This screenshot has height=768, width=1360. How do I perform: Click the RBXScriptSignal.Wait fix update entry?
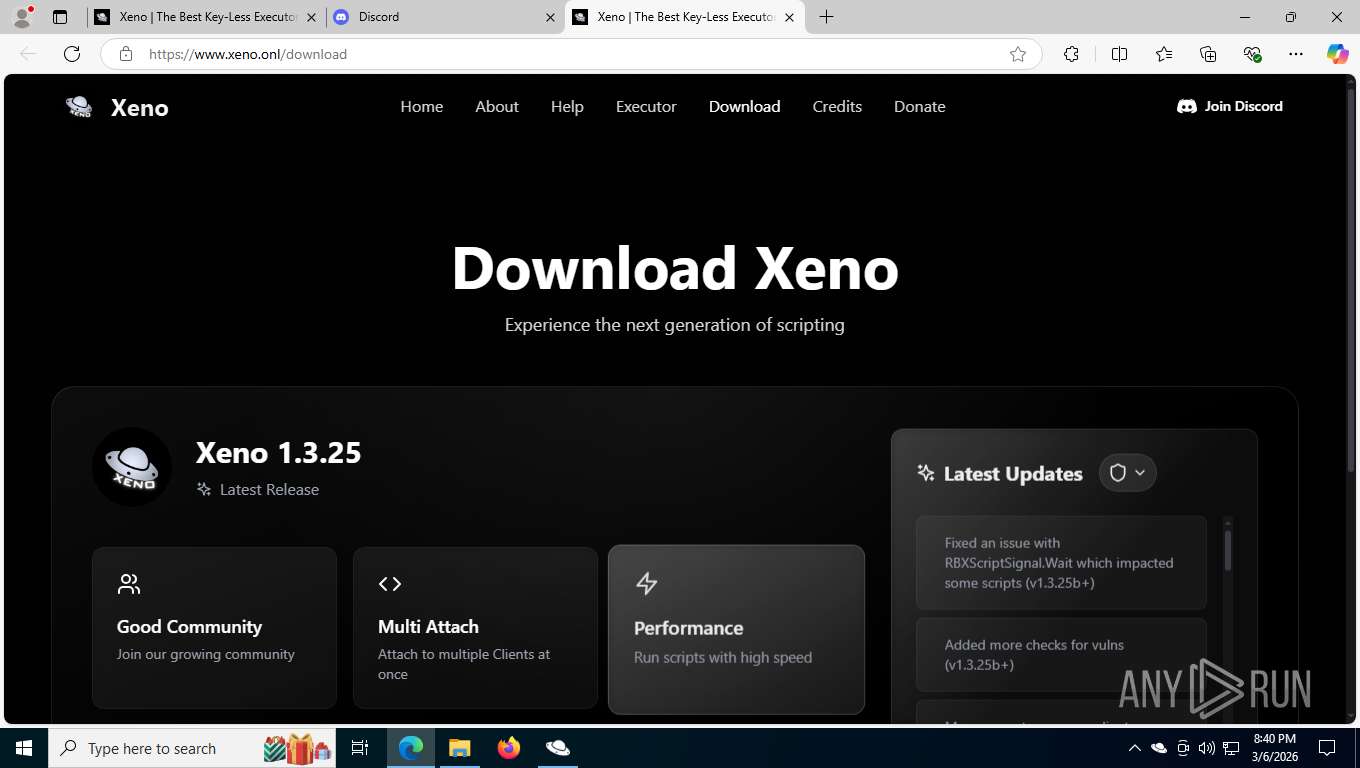pyautogui.click(x=1061, y=563)
